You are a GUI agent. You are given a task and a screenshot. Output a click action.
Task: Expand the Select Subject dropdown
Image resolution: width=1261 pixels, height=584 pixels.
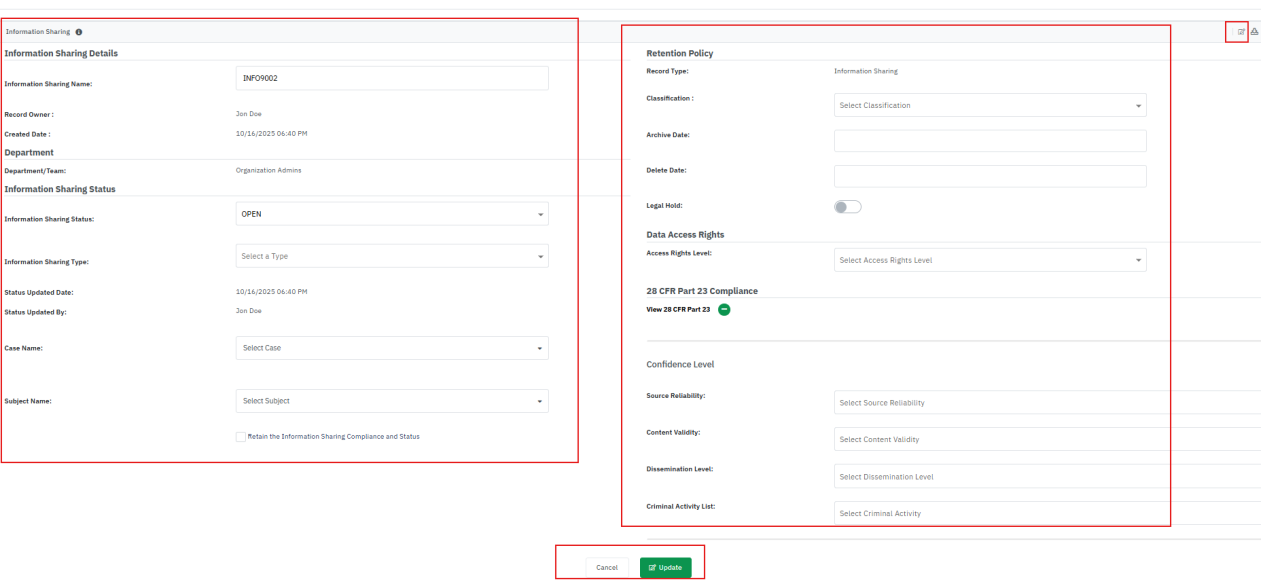pyautogui.click(x=392, y=401)
